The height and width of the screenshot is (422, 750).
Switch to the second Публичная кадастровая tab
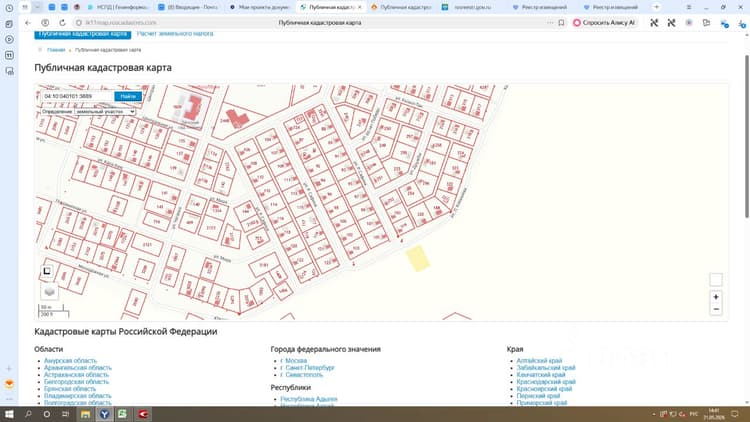[x=401, y=7]
